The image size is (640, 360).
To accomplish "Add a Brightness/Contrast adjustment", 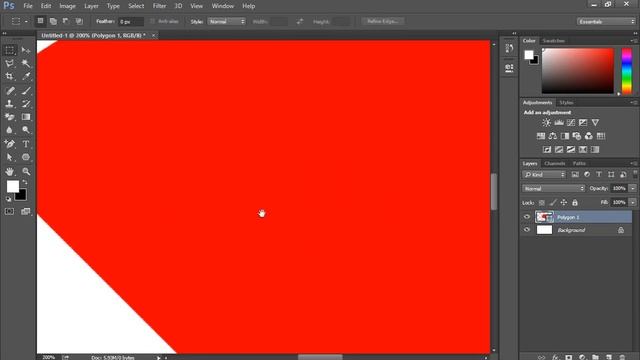I will (547, 122).
